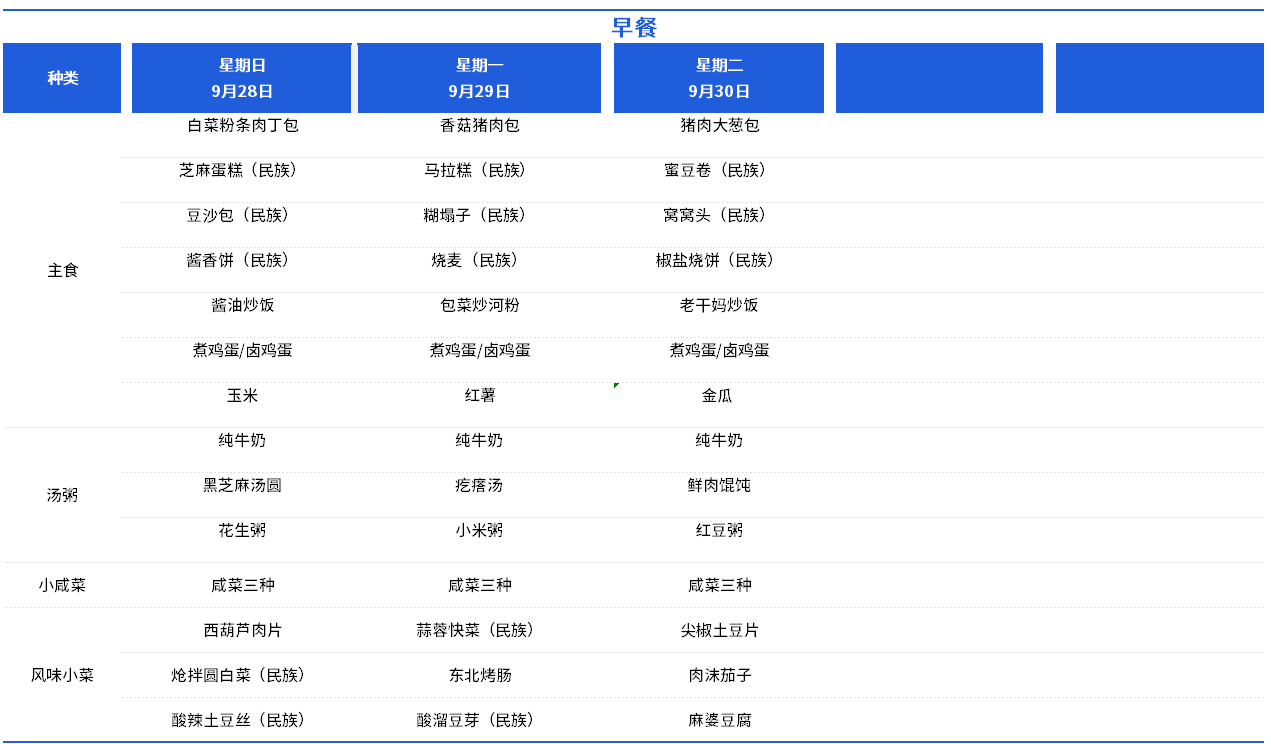This screenshot has height=744, width=1271.
Task: Select the 鲜肉馄饨 cell
Action: point(719,486)
